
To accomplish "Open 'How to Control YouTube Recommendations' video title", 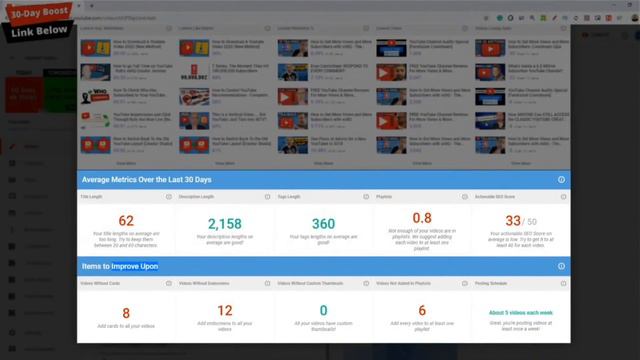I will click(240, 93).
